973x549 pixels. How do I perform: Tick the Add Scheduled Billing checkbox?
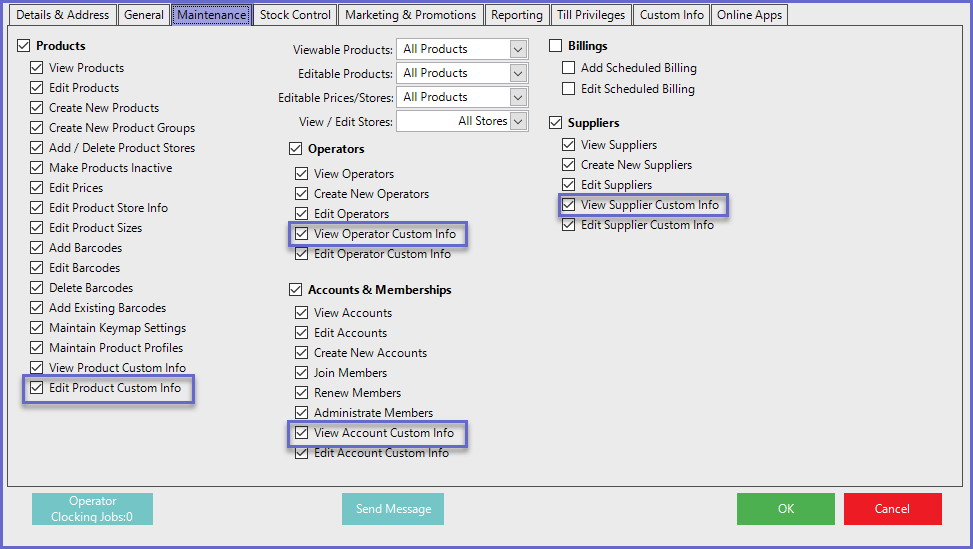(569, 68)
